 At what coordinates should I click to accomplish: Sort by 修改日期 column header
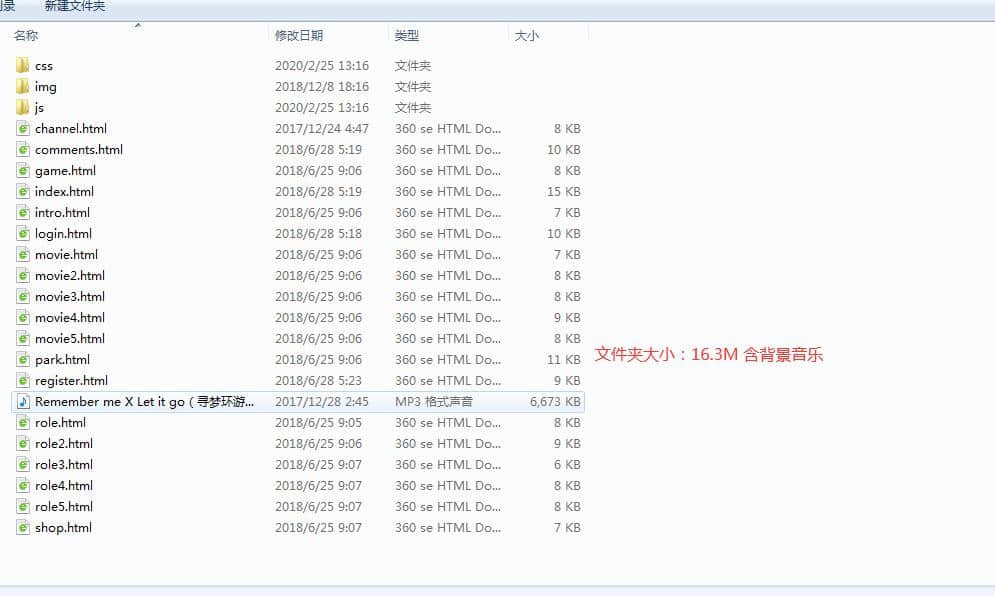[x=299, y=35]
